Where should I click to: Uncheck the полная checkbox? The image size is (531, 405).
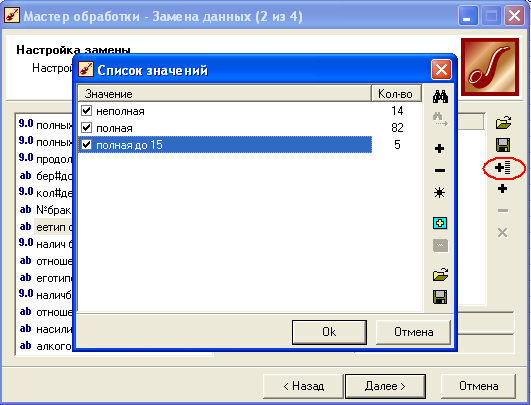click(x=87, y=128)
